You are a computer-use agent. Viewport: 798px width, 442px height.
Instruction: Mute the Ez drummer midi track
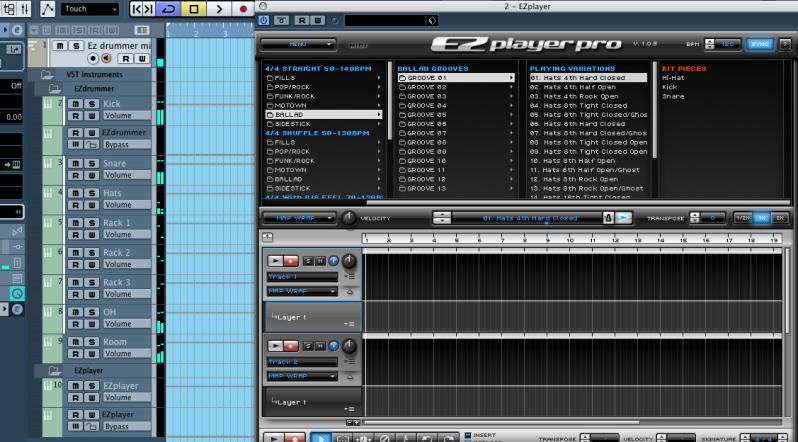60,46
